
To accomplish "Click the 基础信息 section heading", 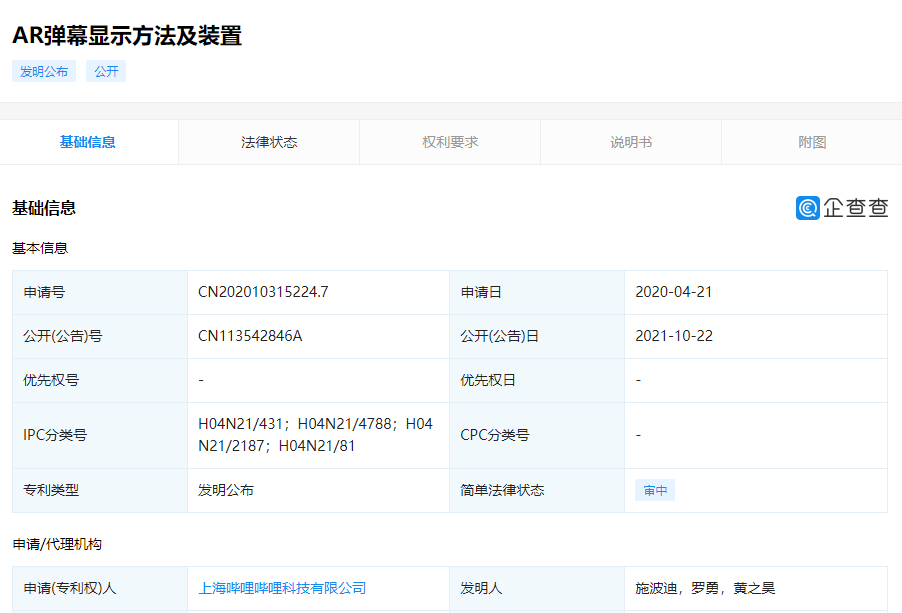I will [44, 208].
